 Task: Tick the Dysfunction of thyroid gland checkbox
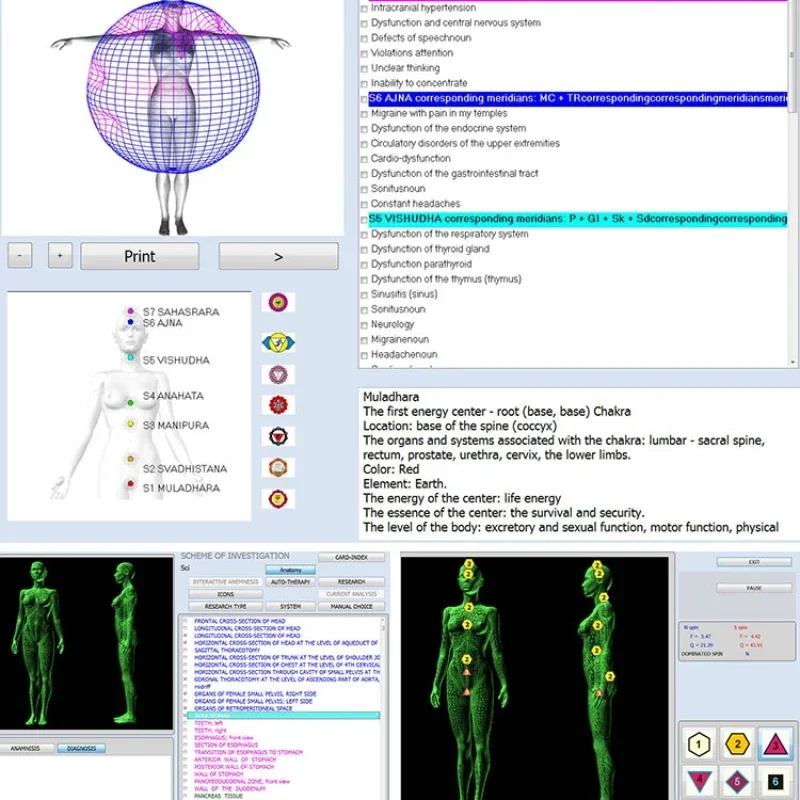(x=364, y=250)
